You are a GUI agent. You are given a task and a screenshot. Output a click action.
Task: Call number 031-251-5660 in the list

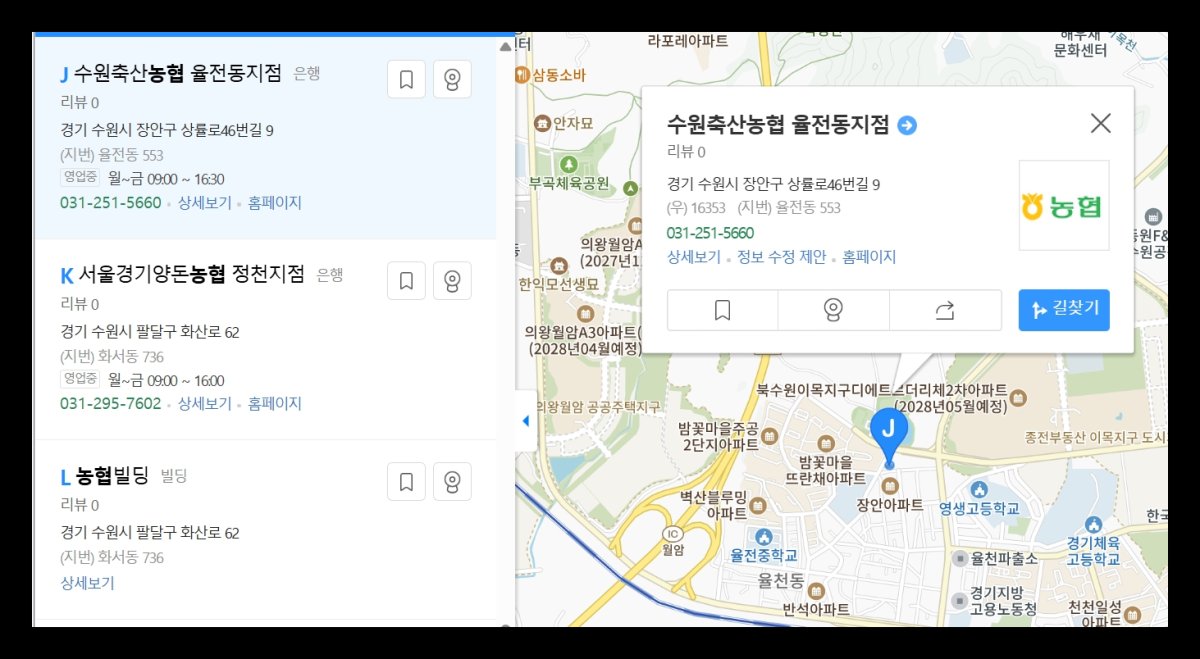click(110, 203)
